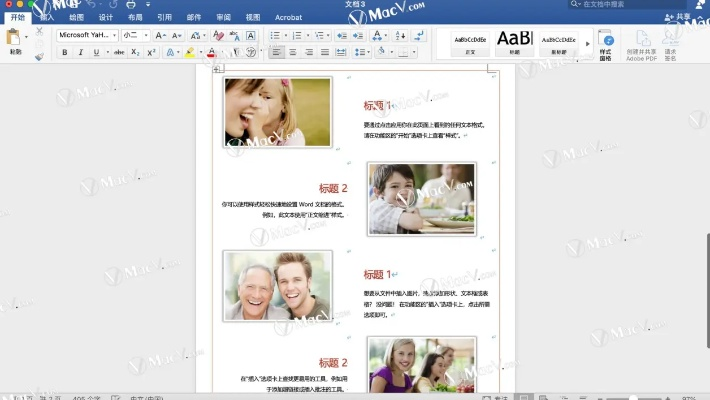Expand the styles gallery arrow
Viewport: 710px width, 400px height.
[587, 44]
